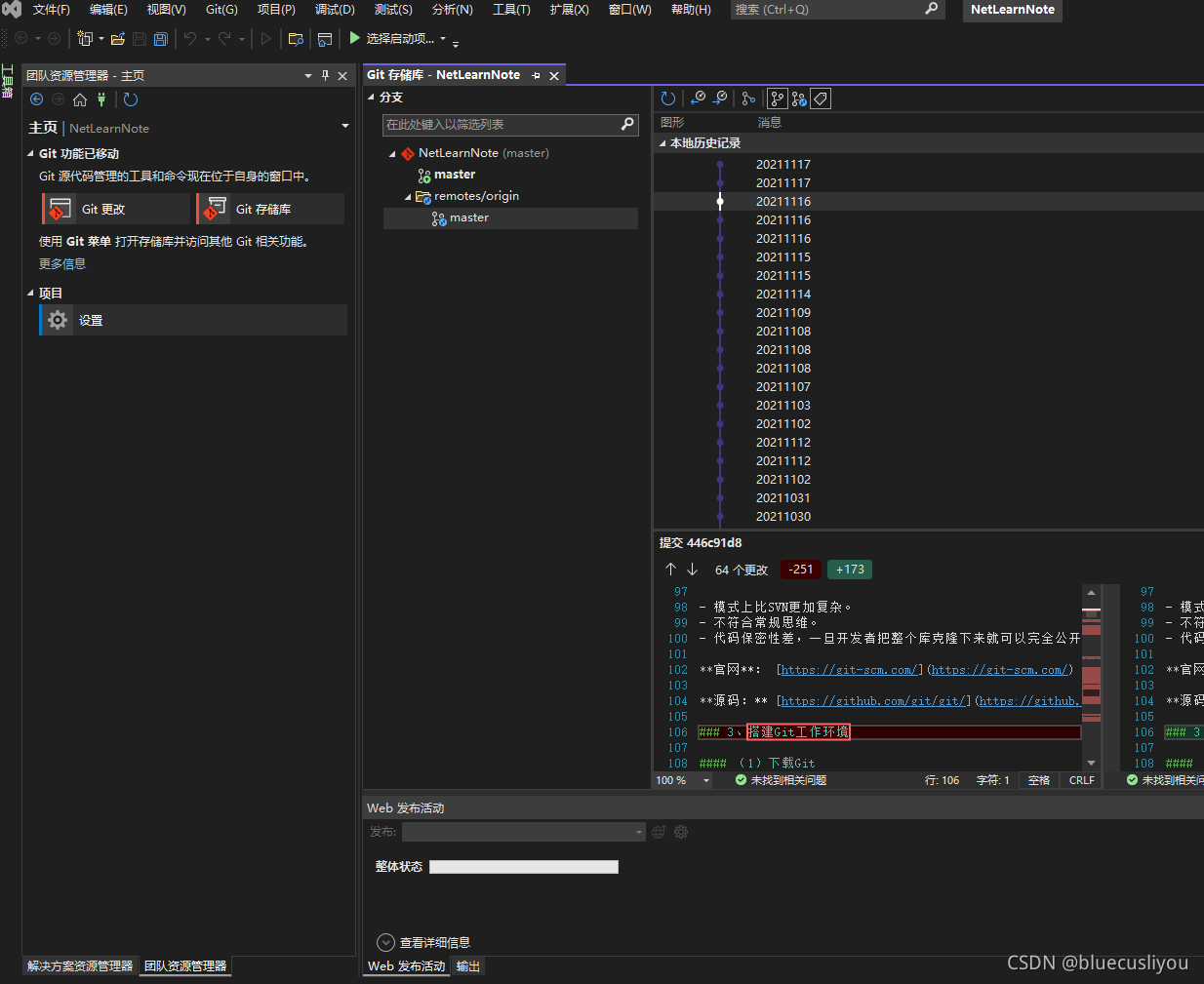Click Open File icon in main toolbar
Screen dimensions: 1204x984
pyautogui.click(x=118, y=39)
